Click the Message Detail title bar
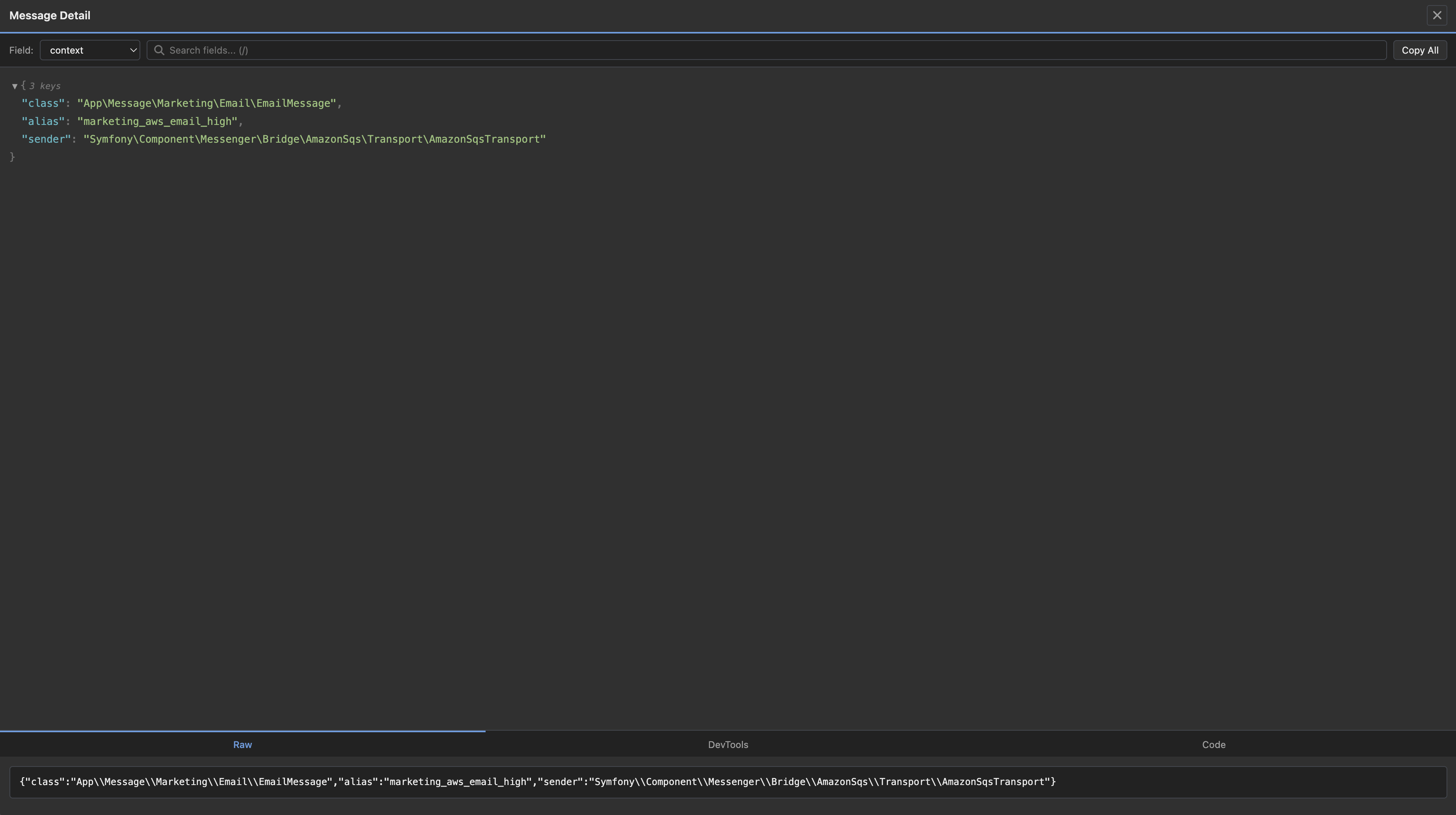 (x=50, y=15)
